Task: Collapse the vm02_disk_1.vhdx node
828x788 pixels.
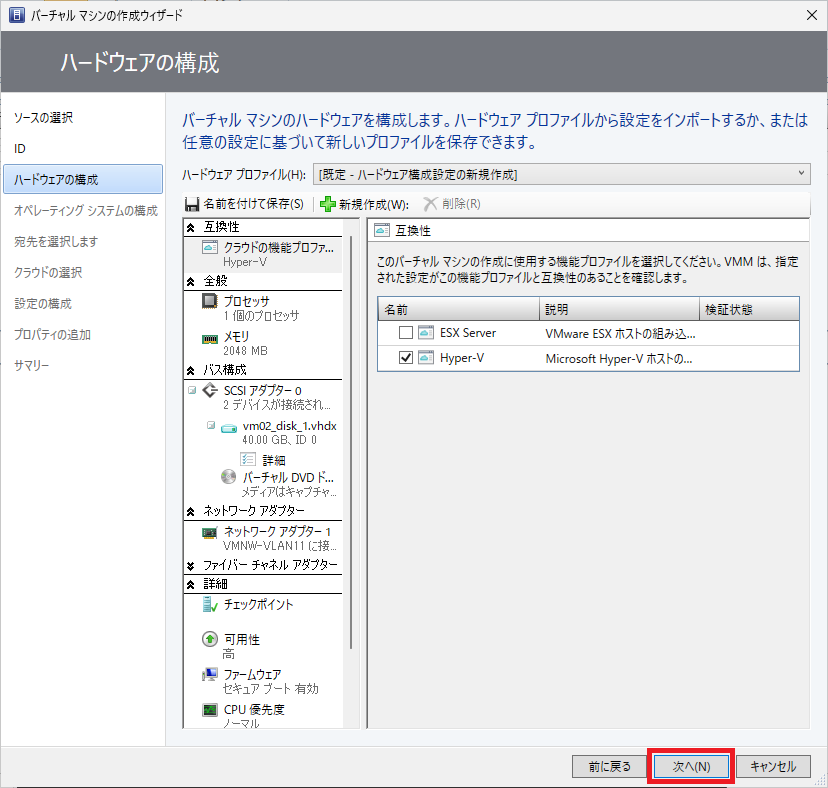Action: pos(211,425)
